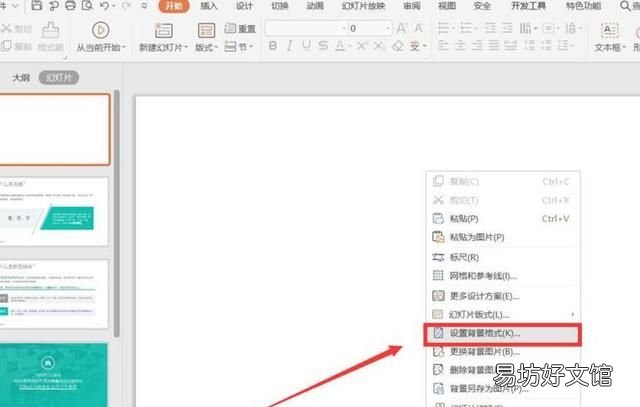The height and width of the screenshot is (407, 640).
Task: Open 网格和参考线(I) menu entry
Action: (x=502, y=276)
